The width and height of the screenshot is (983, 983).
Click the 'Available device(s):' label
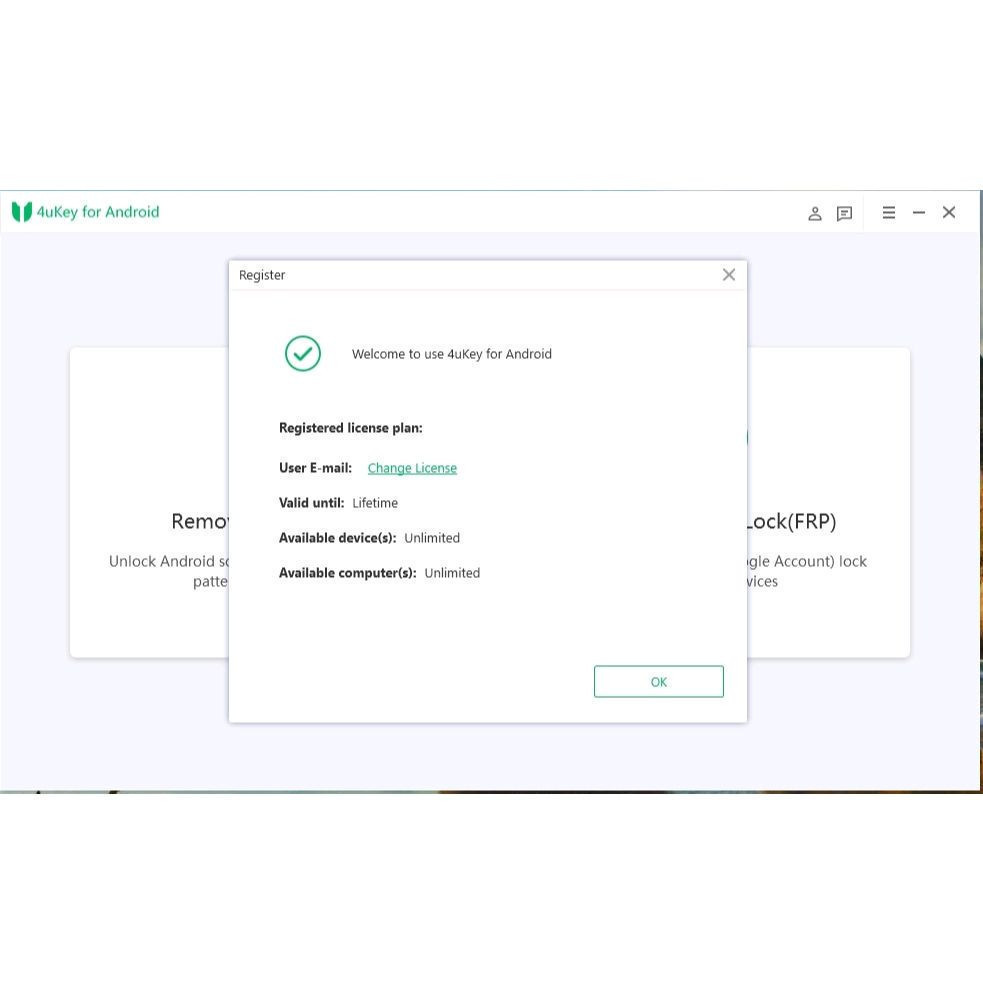pyautogui.click(x=337, y=538)
